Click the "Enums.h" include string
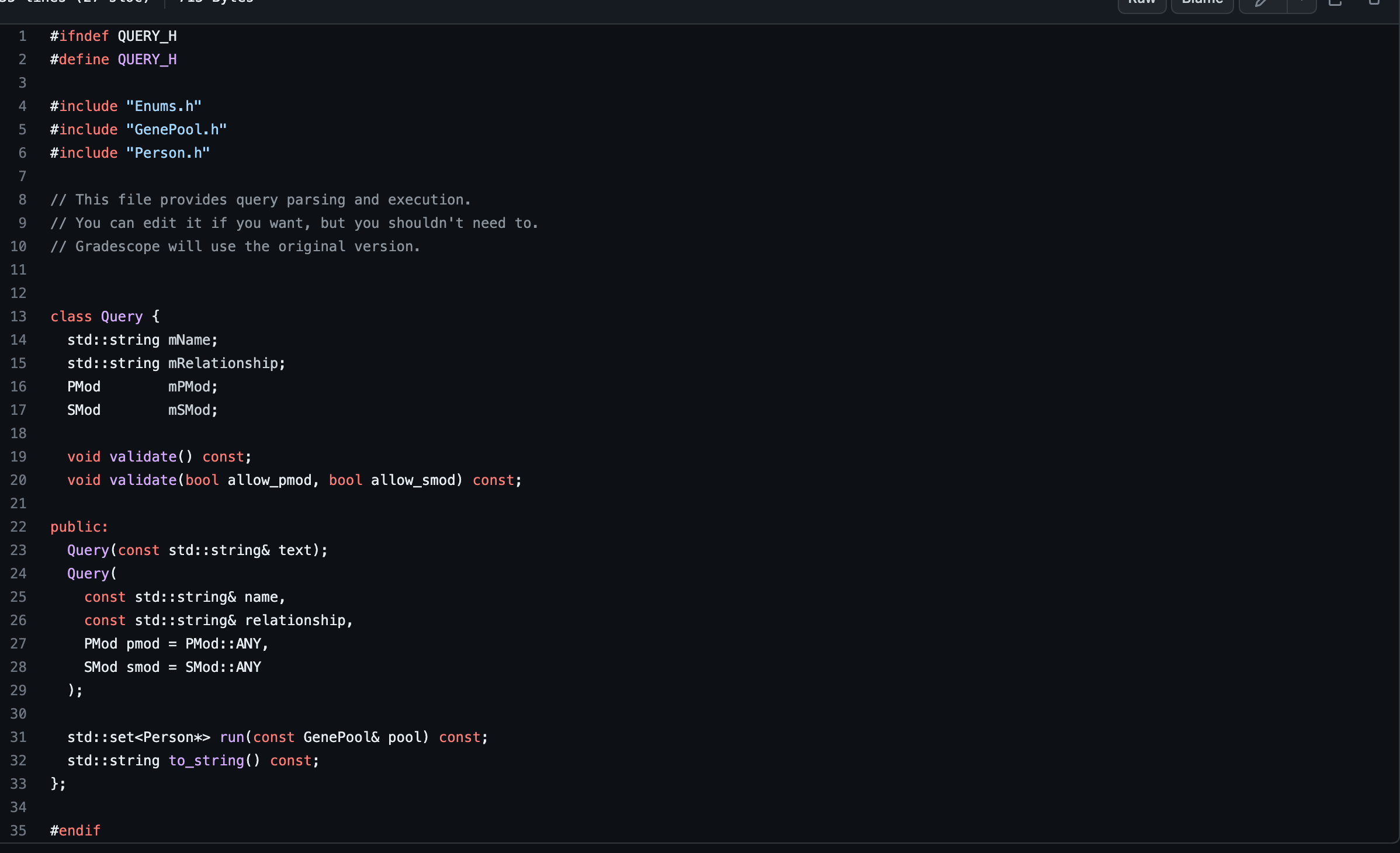The width and height of the screenshot is (1400, 853). coord(164,106)
